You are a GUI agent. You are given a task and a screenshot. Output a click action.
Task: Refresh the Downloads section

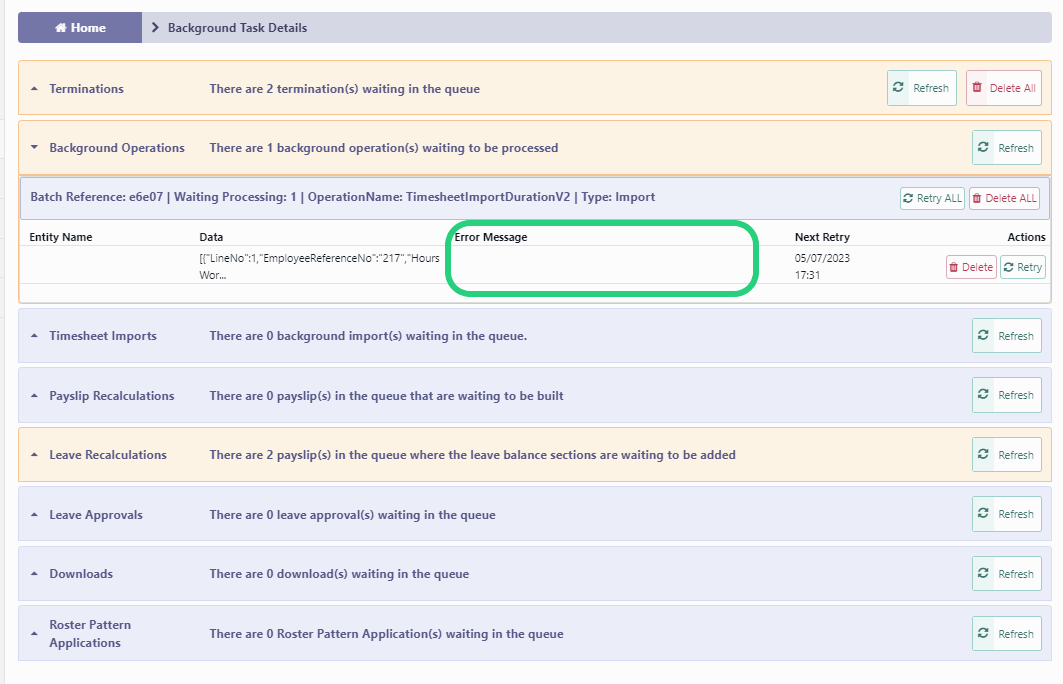1007,574
